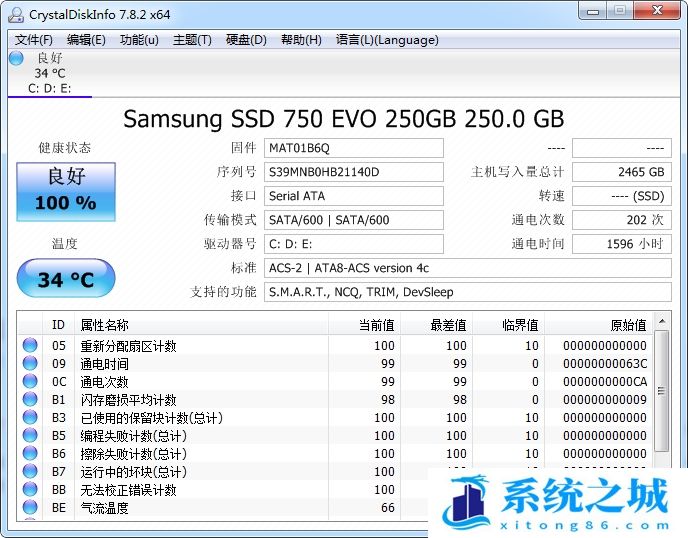The image size is (688, 538).
Task: Click the status orb for attribute BB
Action: [30, 489]
